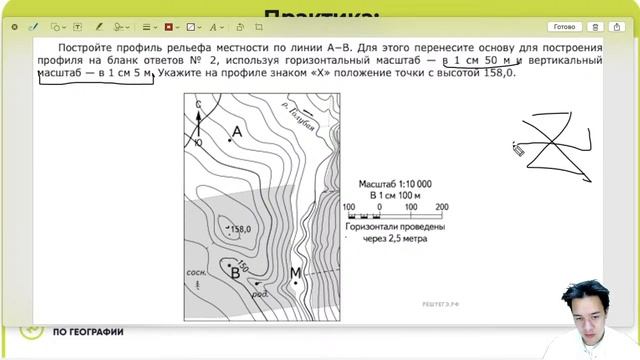Open the red border color picker
The height and width of the screenshot is (360, 640).
pyautogui.click(x=171, y=27)
